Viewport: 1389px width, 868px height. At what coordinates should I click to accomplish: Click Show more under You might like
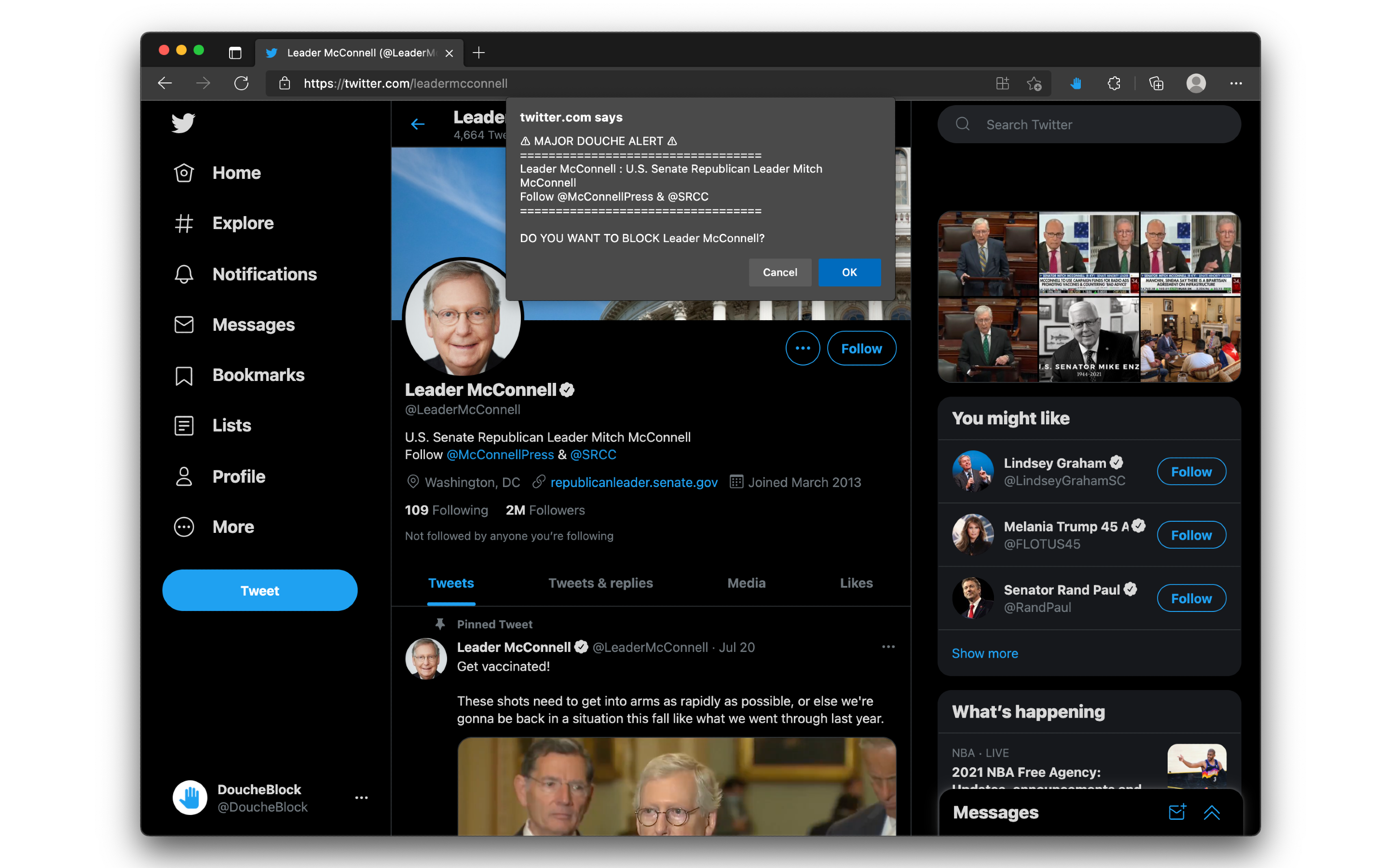[985, 653]
